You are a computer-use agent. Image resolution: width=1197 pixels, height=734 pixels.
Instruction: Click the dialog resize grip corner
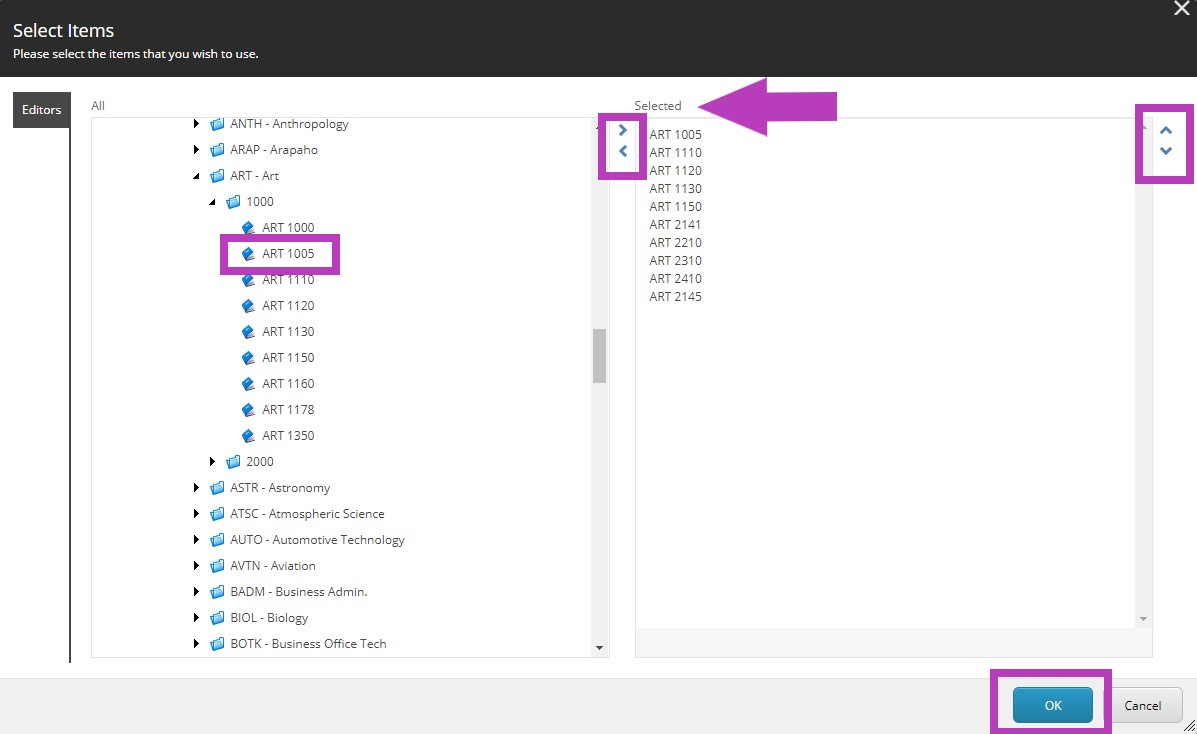[1189, 726]
